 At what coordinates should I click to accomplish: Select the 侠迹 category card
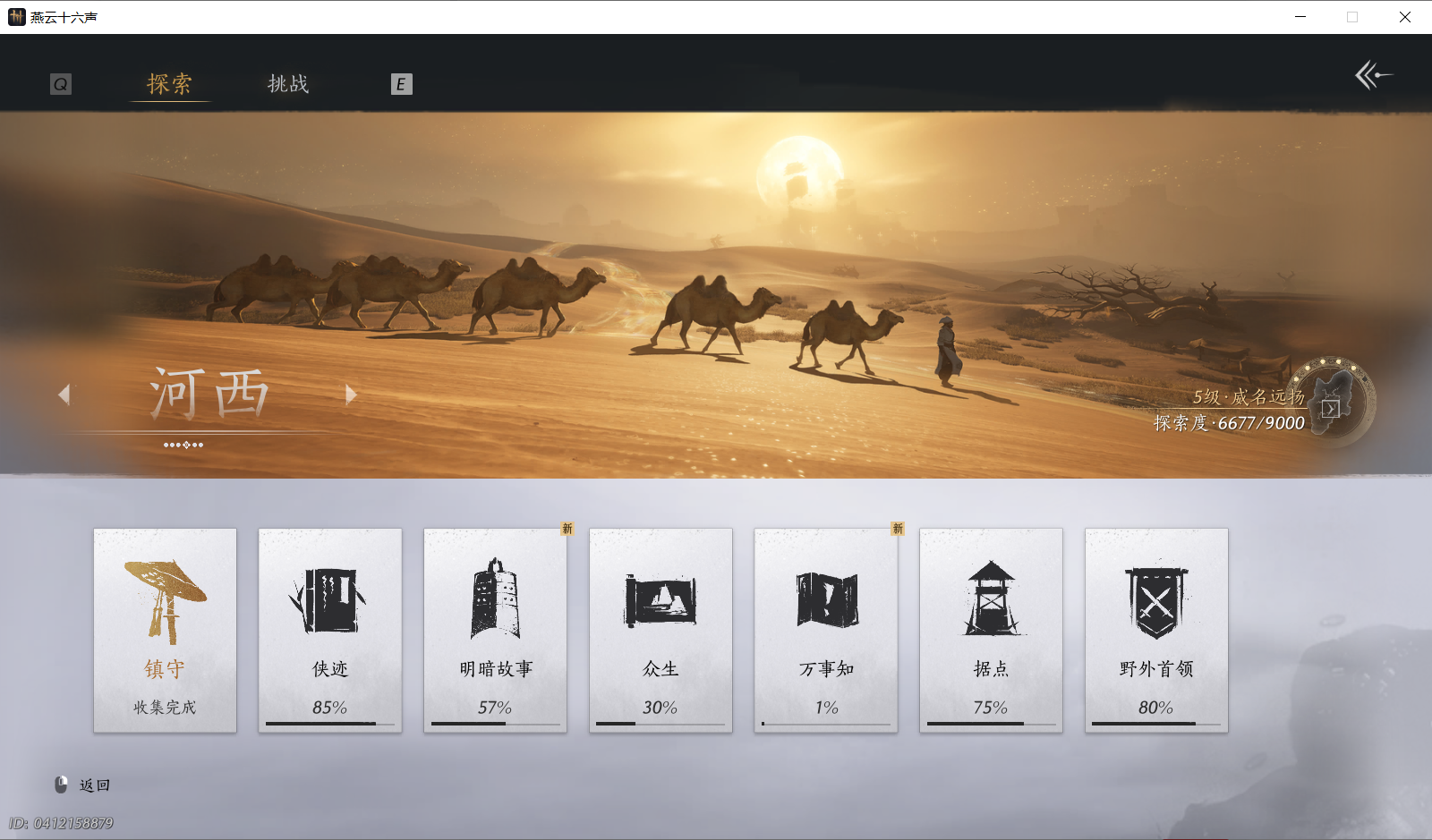[x=330, y=631]
